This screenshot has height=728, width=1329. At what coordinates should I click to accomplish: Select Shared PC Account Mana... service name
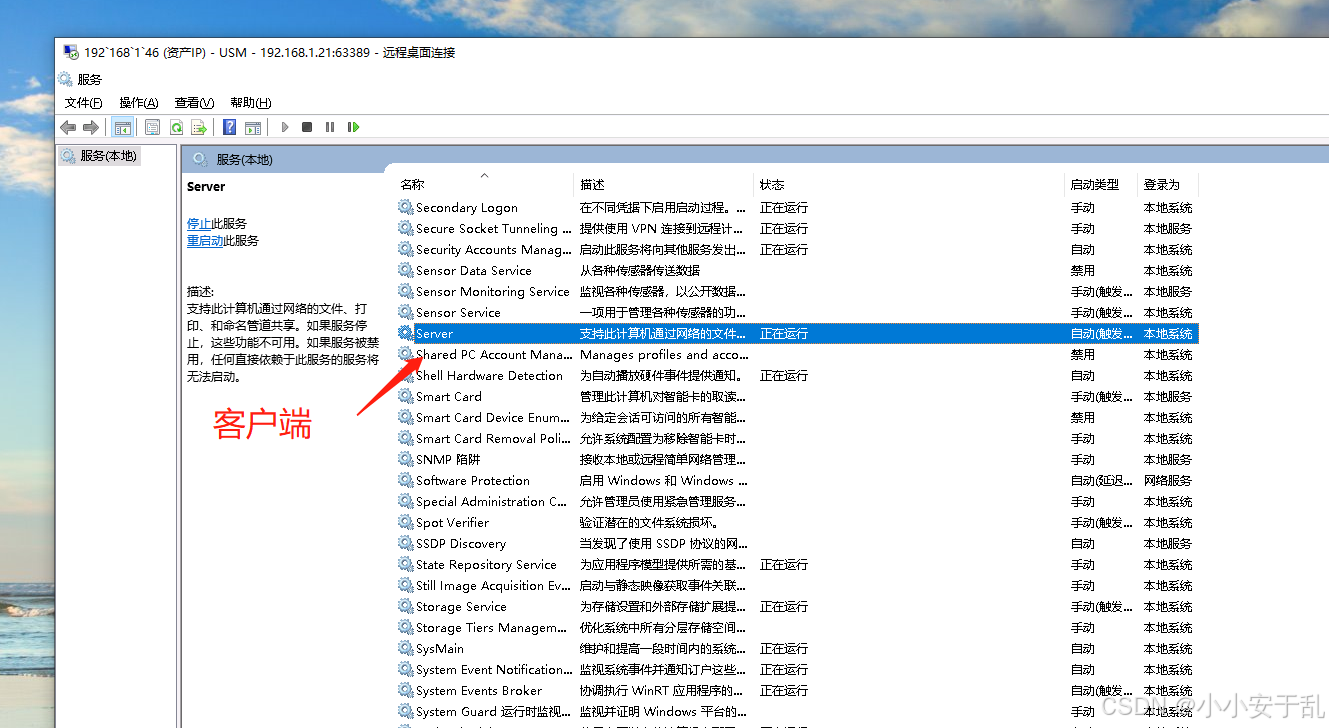pyautogui.click(x=494, y=354)
